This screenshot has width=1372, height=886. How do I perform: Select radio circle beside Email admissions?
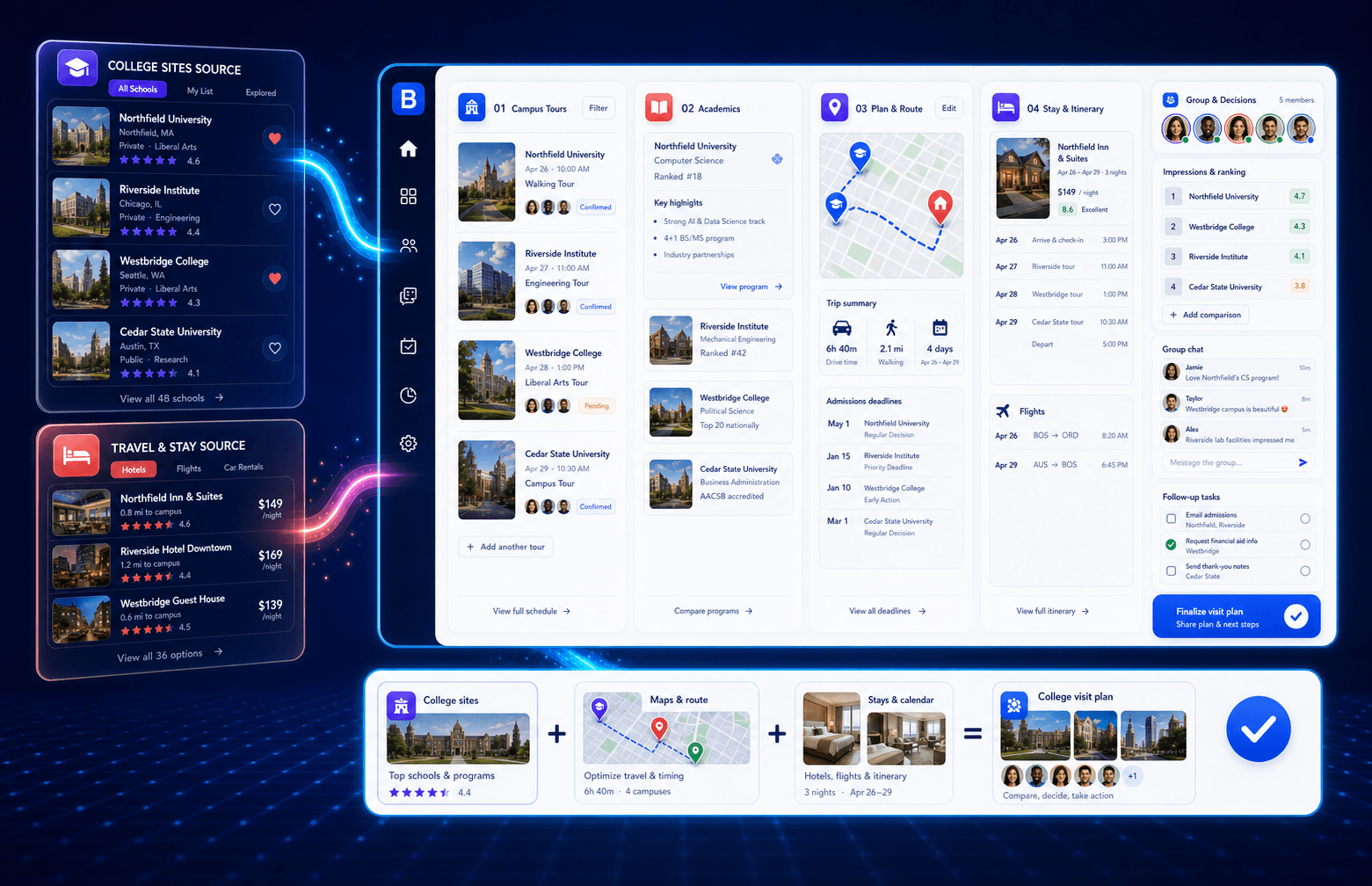pyautogui.click(x=1305, y=519)
